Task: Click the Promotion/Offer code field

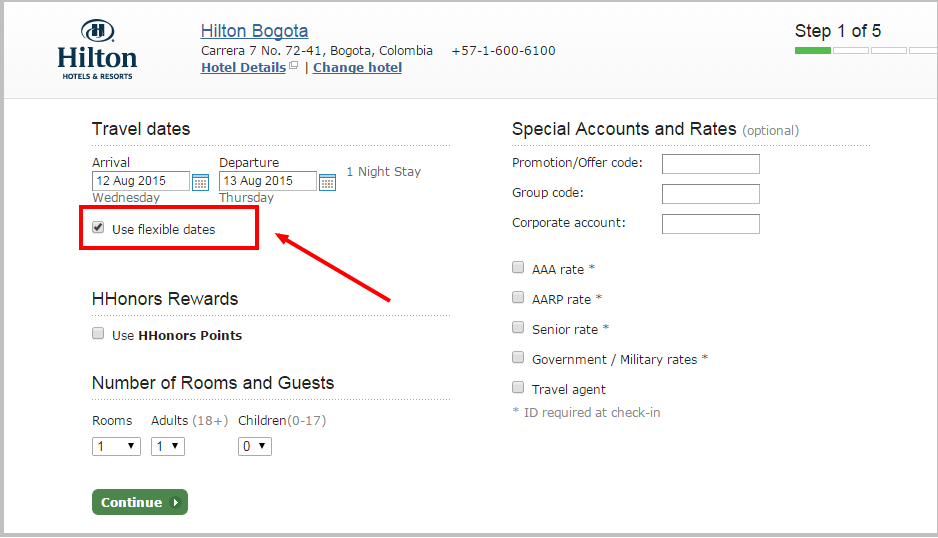Action: [711, 164]
